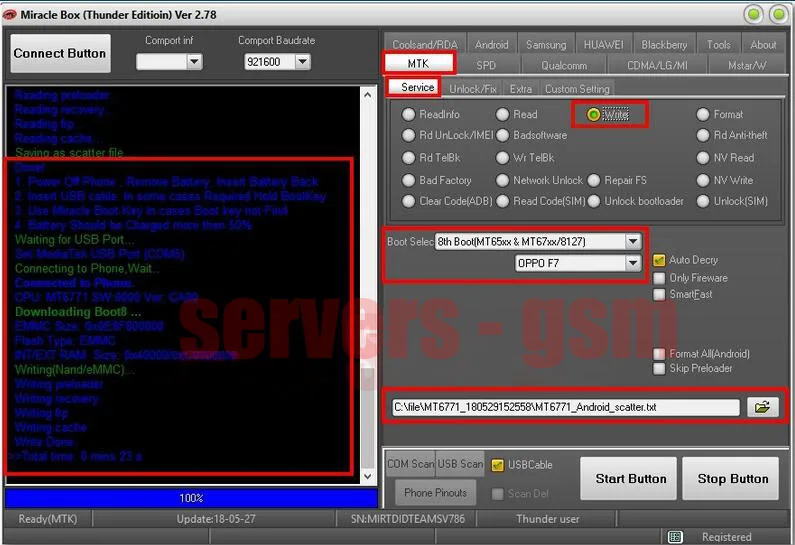Select Rd UnLock/IMEI radio option
The height and width of the screenshot is (545, 795).
[x=409, y=135]
